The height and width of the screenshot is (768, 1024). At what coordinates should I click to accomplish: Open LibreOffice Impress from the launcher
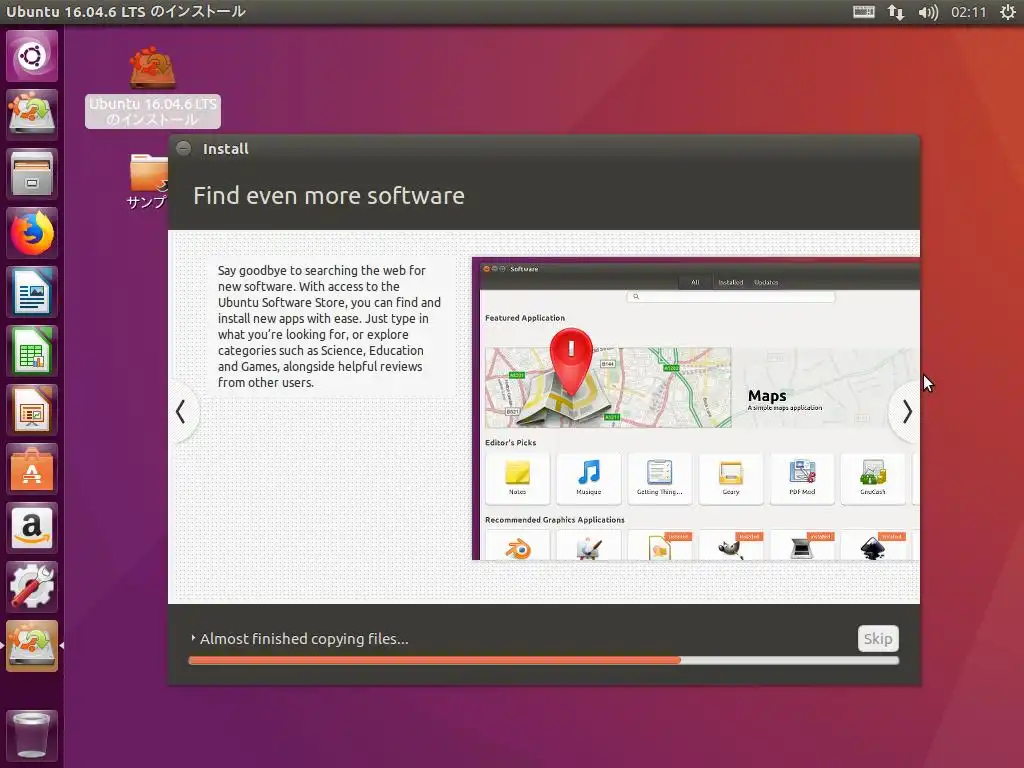tap(31, 410)
